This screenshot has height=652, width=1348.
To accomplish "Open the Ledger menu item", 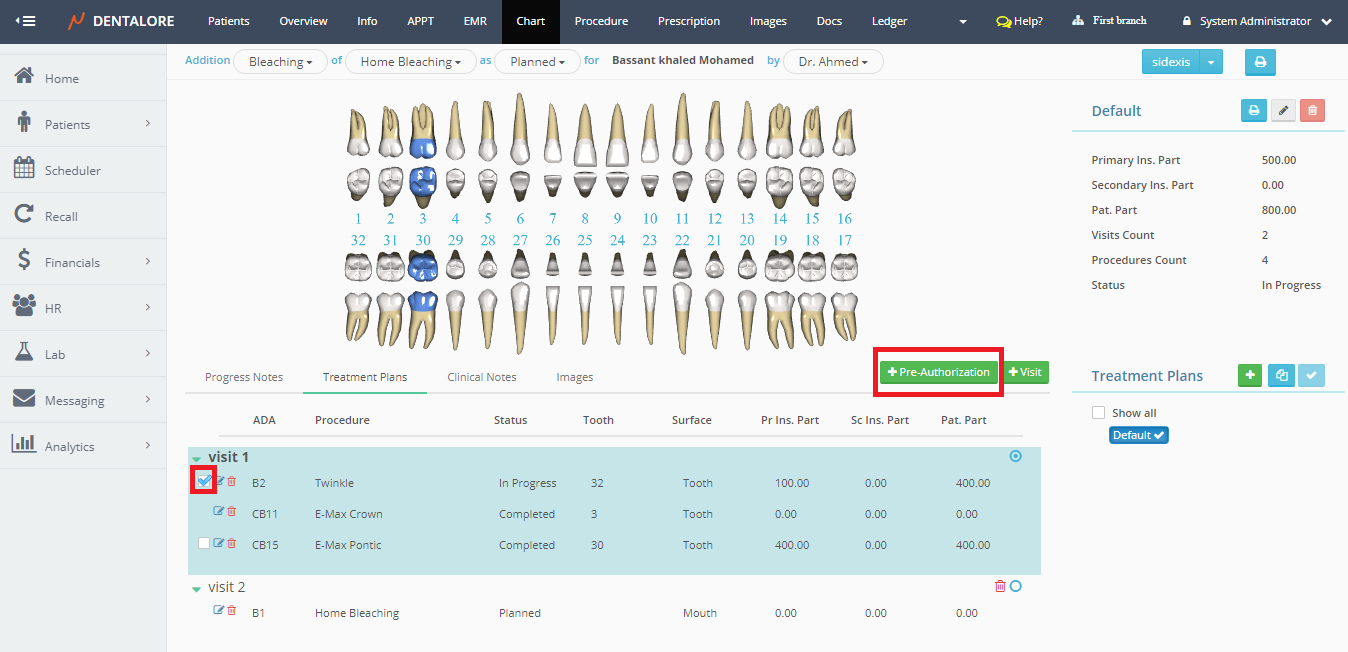I will pos(889,21).
